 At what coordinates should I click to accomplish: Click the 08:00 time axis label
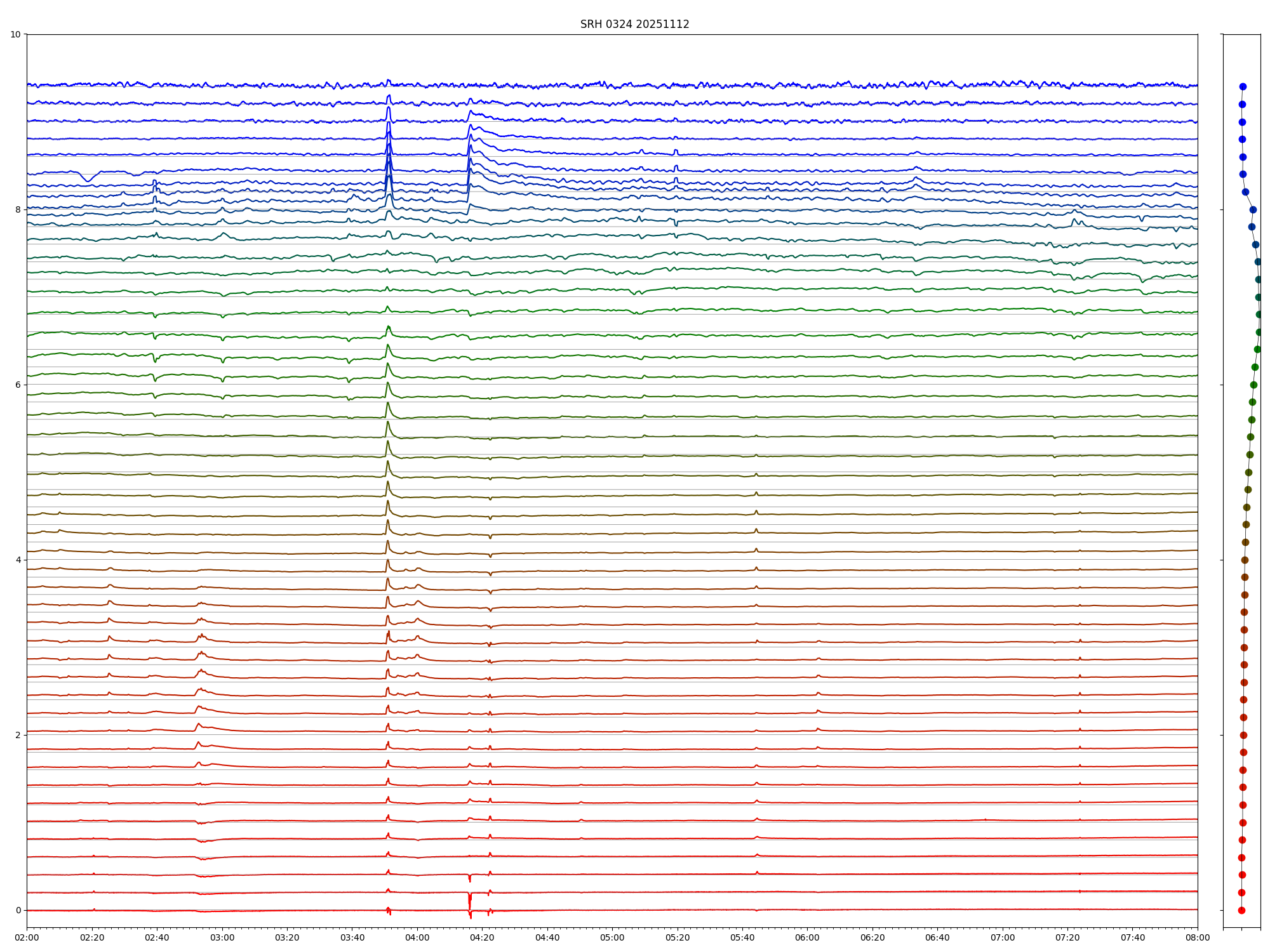tap(1198, 937)
